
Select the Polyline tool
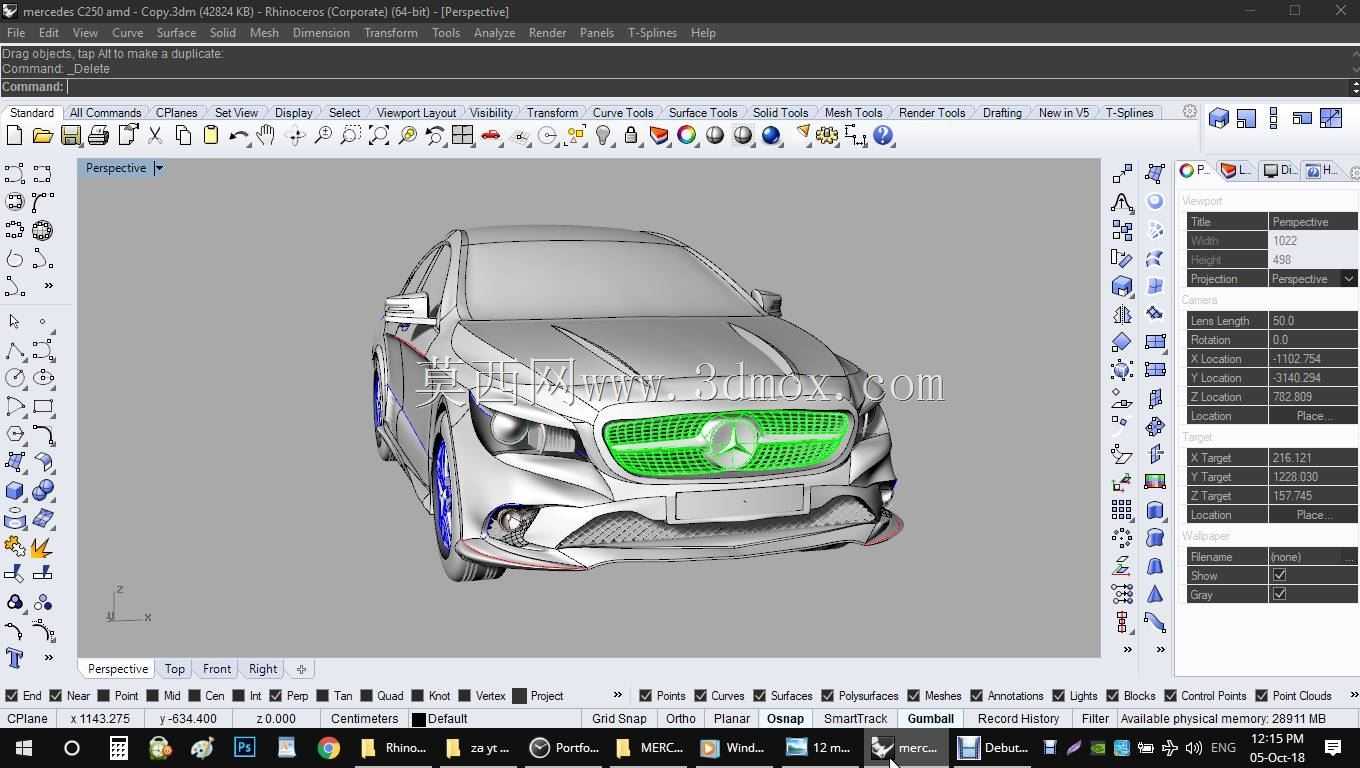pyautogui.click(x=15, y=350)
